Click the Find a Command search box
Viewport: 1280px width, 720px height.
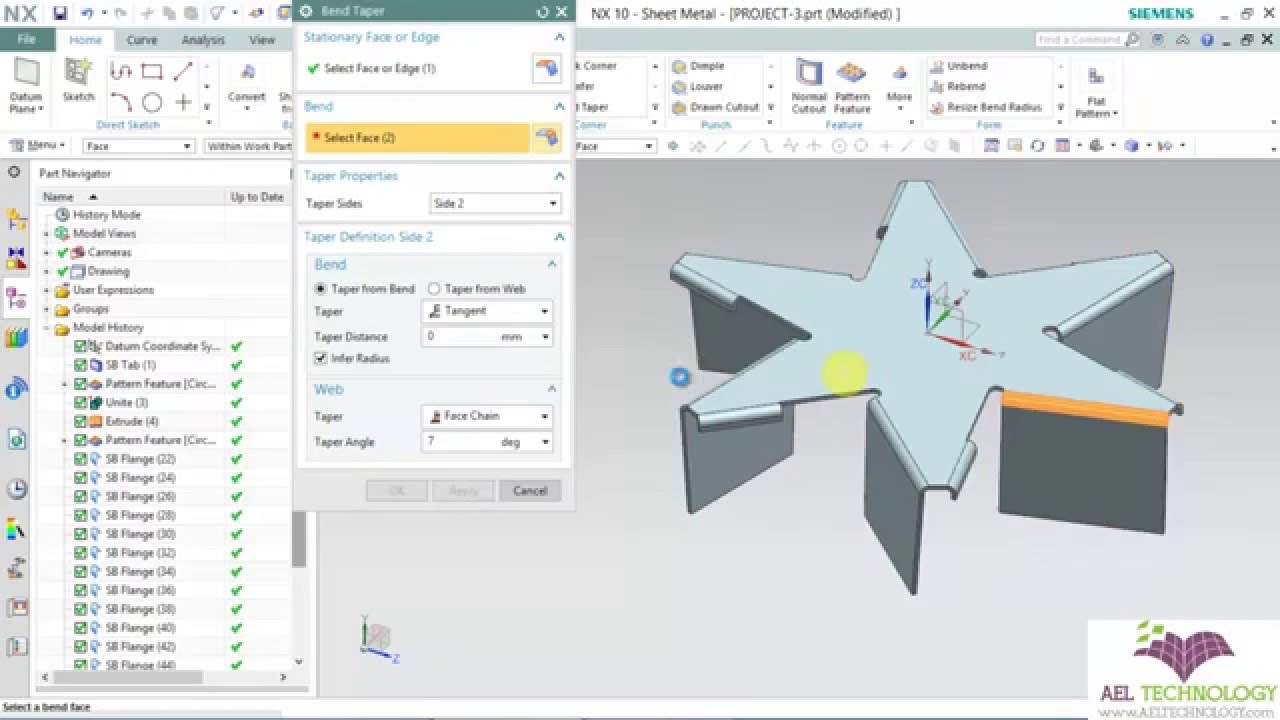click(x=1087, y=40)
